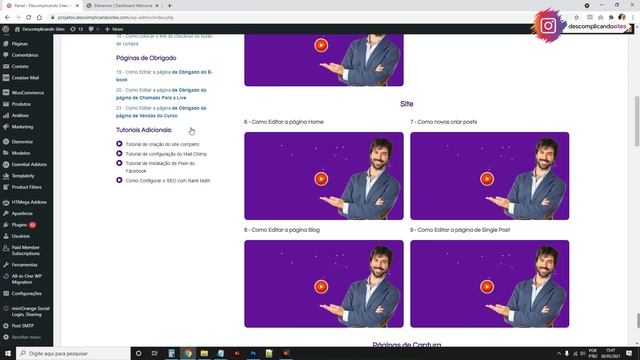Open the notification center icon in the system tray
This screenshot has height=360, width=640.
[x=629, y=353]
